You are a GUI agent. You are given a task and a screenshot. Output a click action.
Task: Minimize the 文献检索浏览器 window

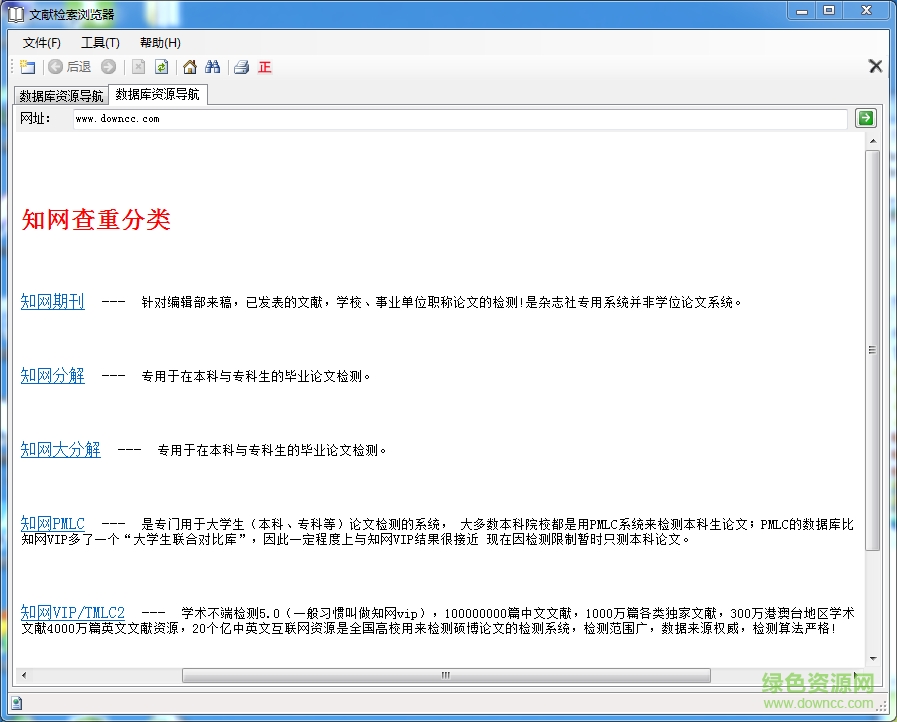click(x=802, y=11)
